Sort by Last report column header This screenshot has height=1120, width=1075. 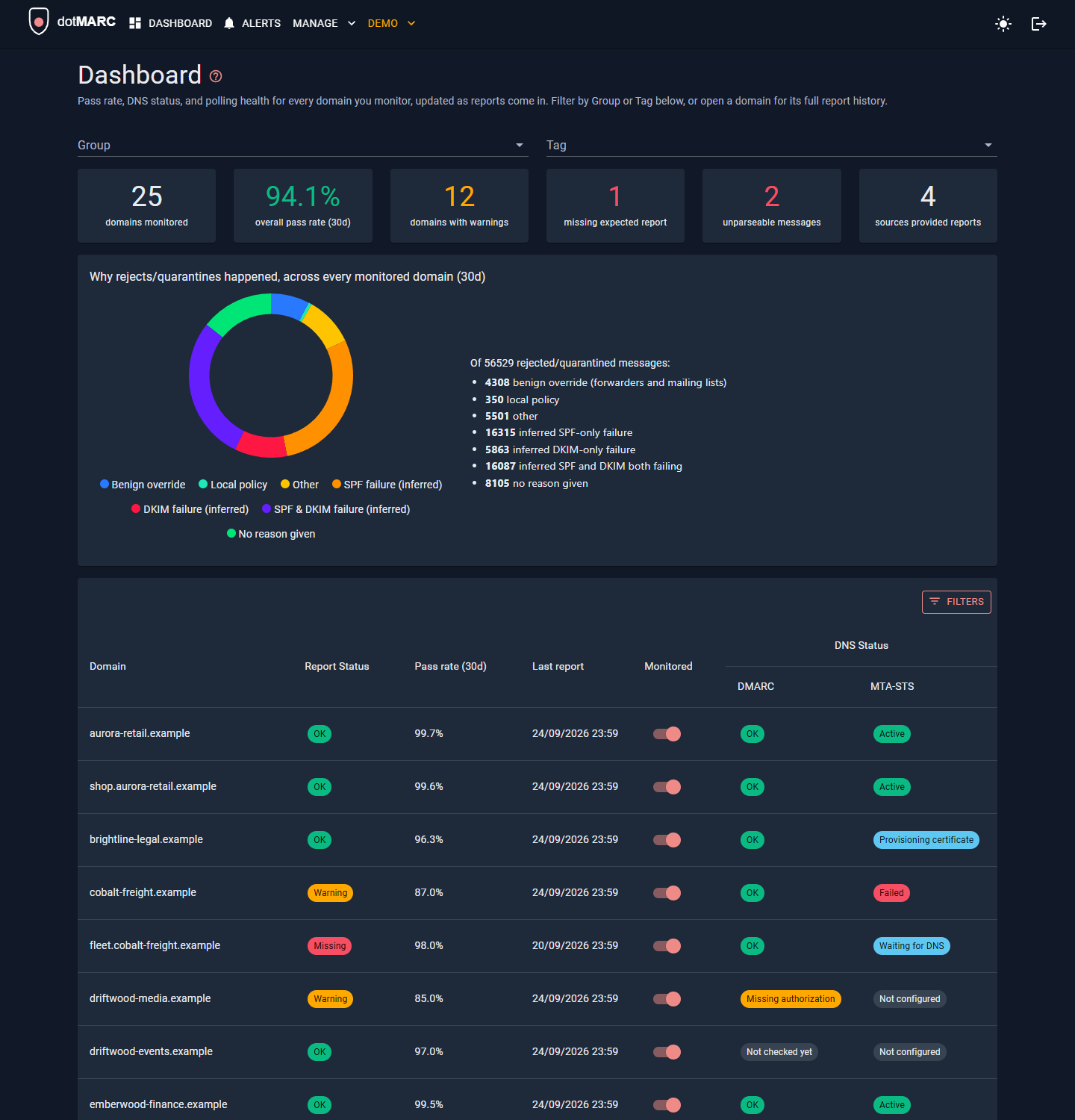click(558, 666)
